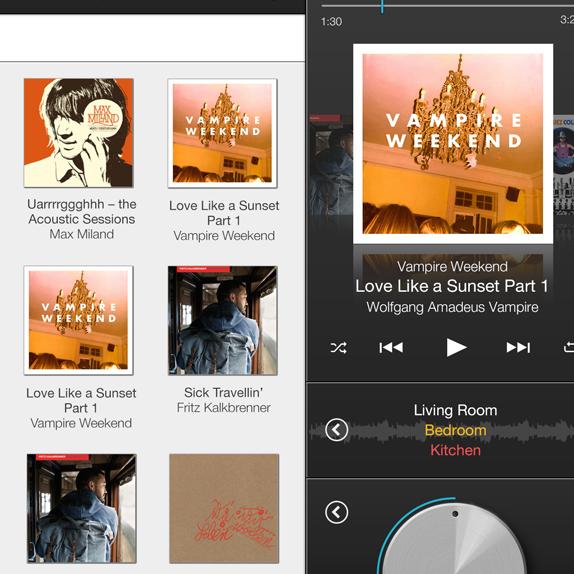Collapse the room selection panel arrow
This screenshot has height=574, width=574.
336,430
